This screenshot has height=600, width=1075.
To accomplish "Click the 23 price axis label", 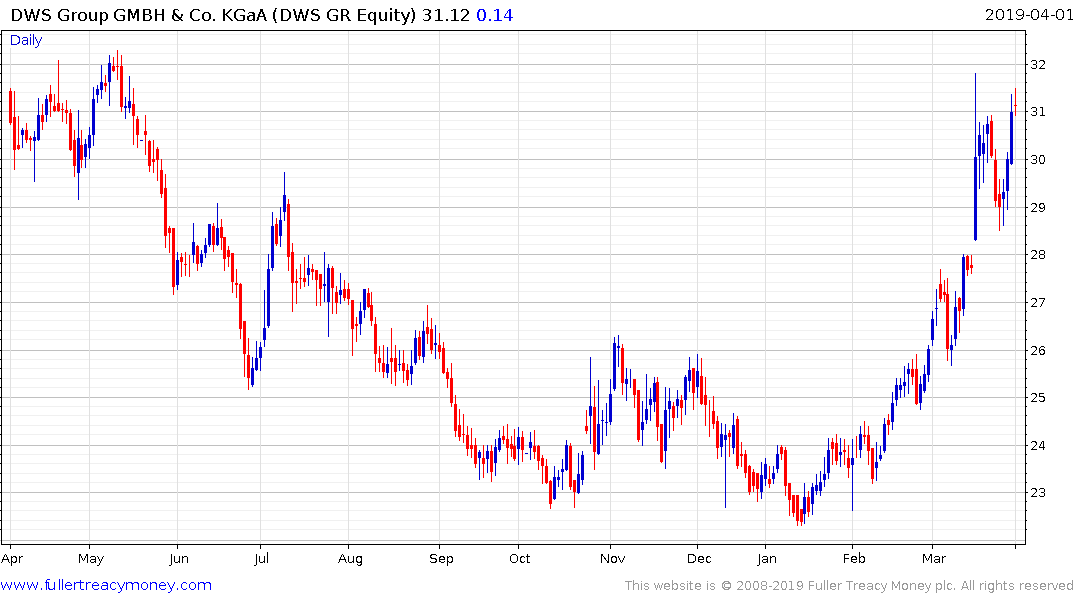I will click(1038, 492).
